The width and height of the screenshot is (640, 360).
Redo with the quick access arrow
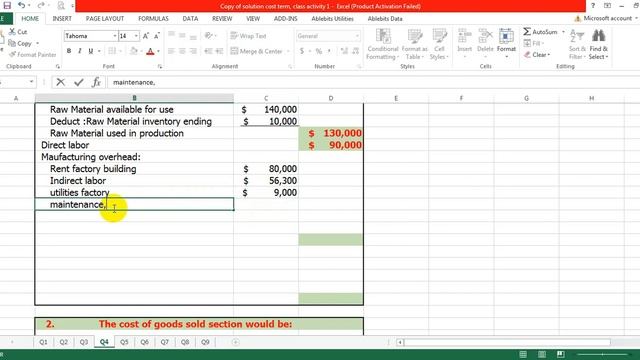tap(41, 5)
